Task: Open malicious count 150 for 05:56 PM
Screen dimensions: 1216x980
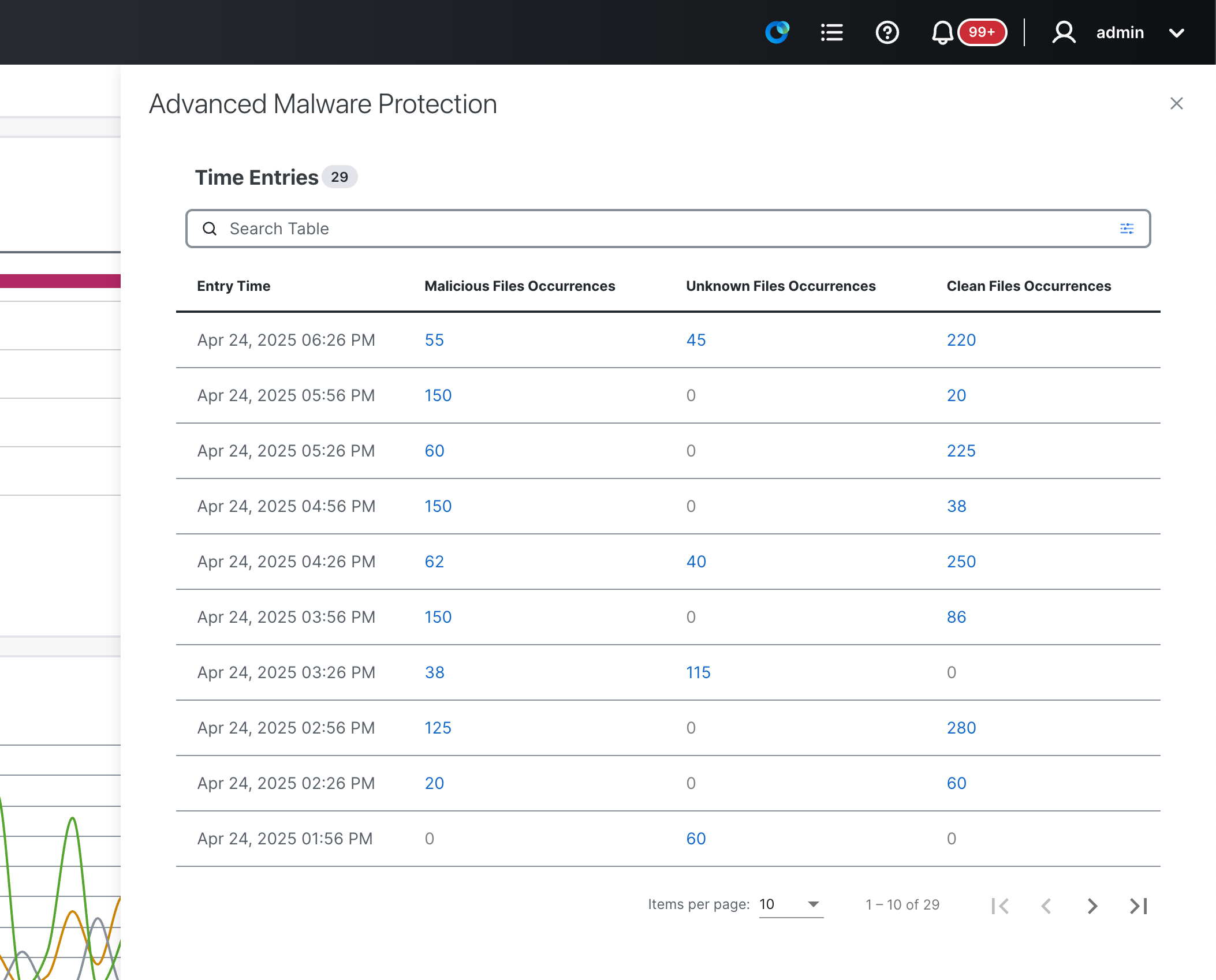Action: tap(438, 395)
